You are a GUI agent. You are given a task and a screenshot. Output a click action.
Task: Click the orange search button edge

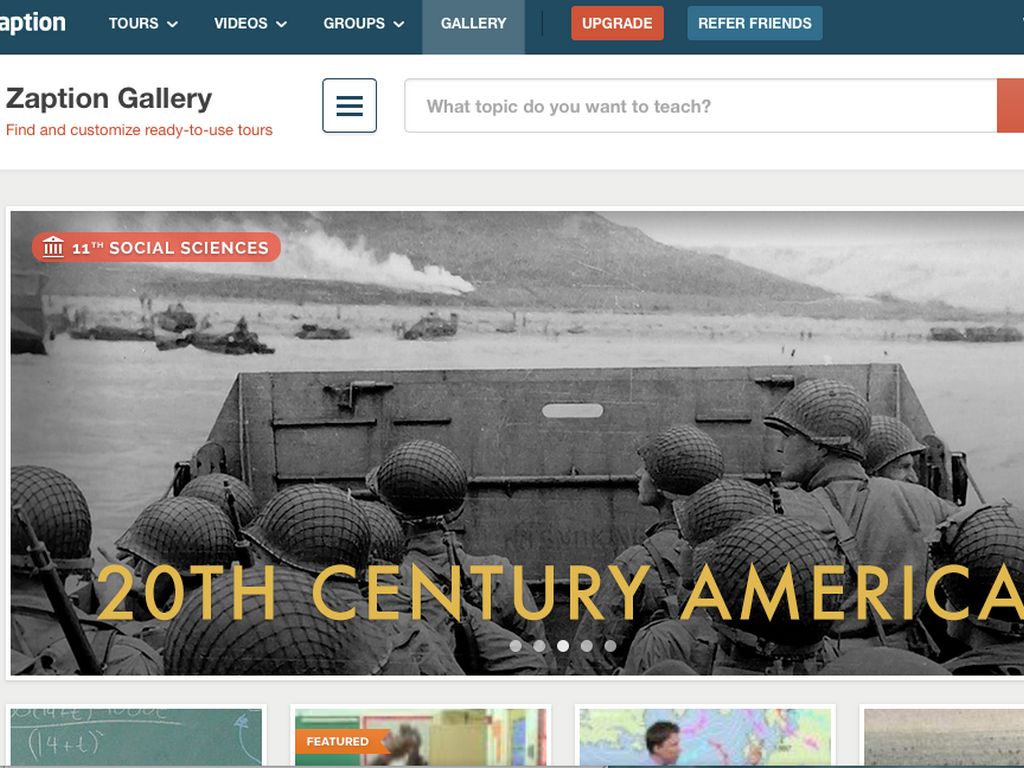(1010, 106)
